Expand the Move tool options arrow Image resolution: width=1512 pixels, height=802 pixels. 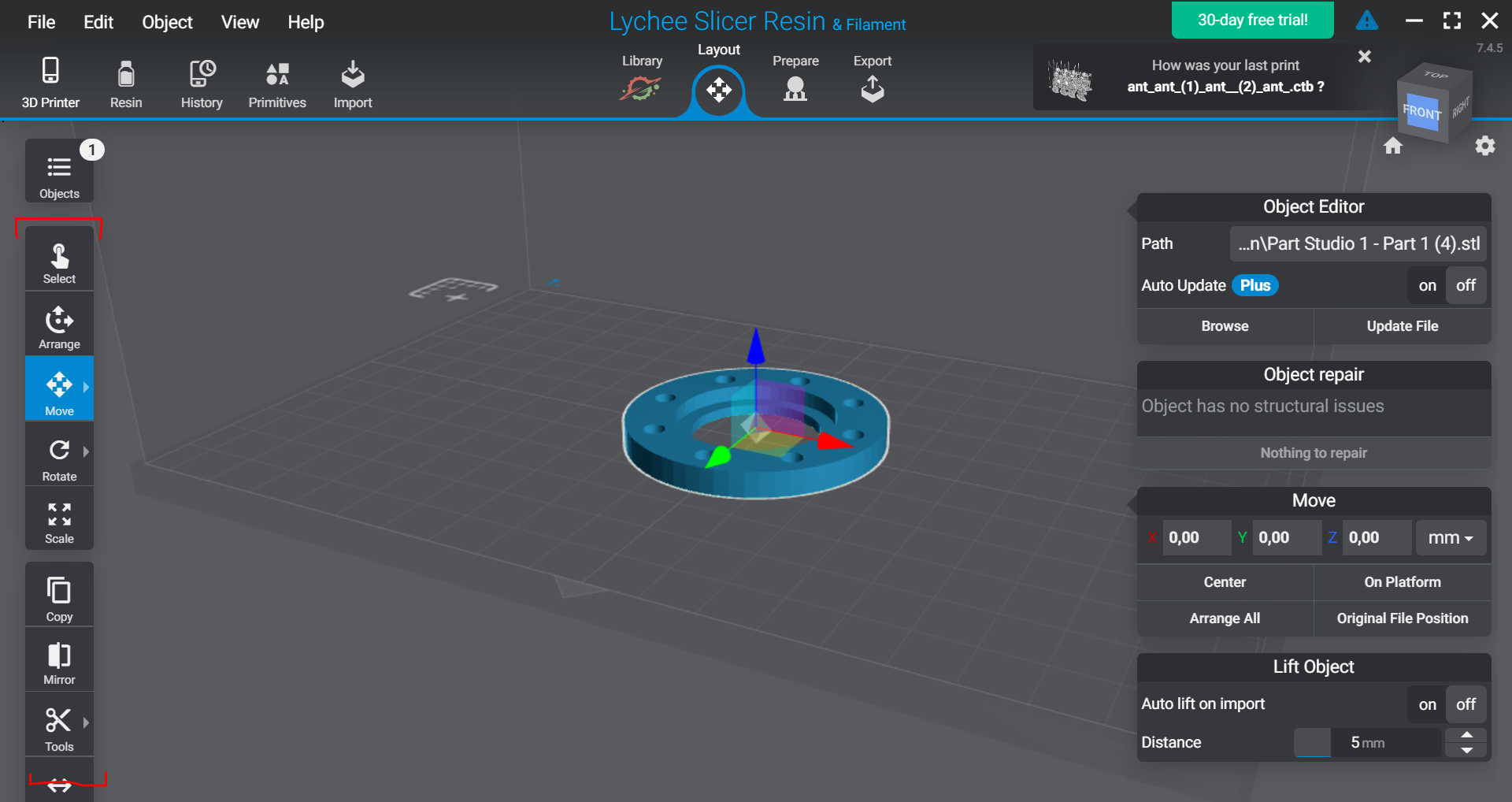click(x=86, y=387)
